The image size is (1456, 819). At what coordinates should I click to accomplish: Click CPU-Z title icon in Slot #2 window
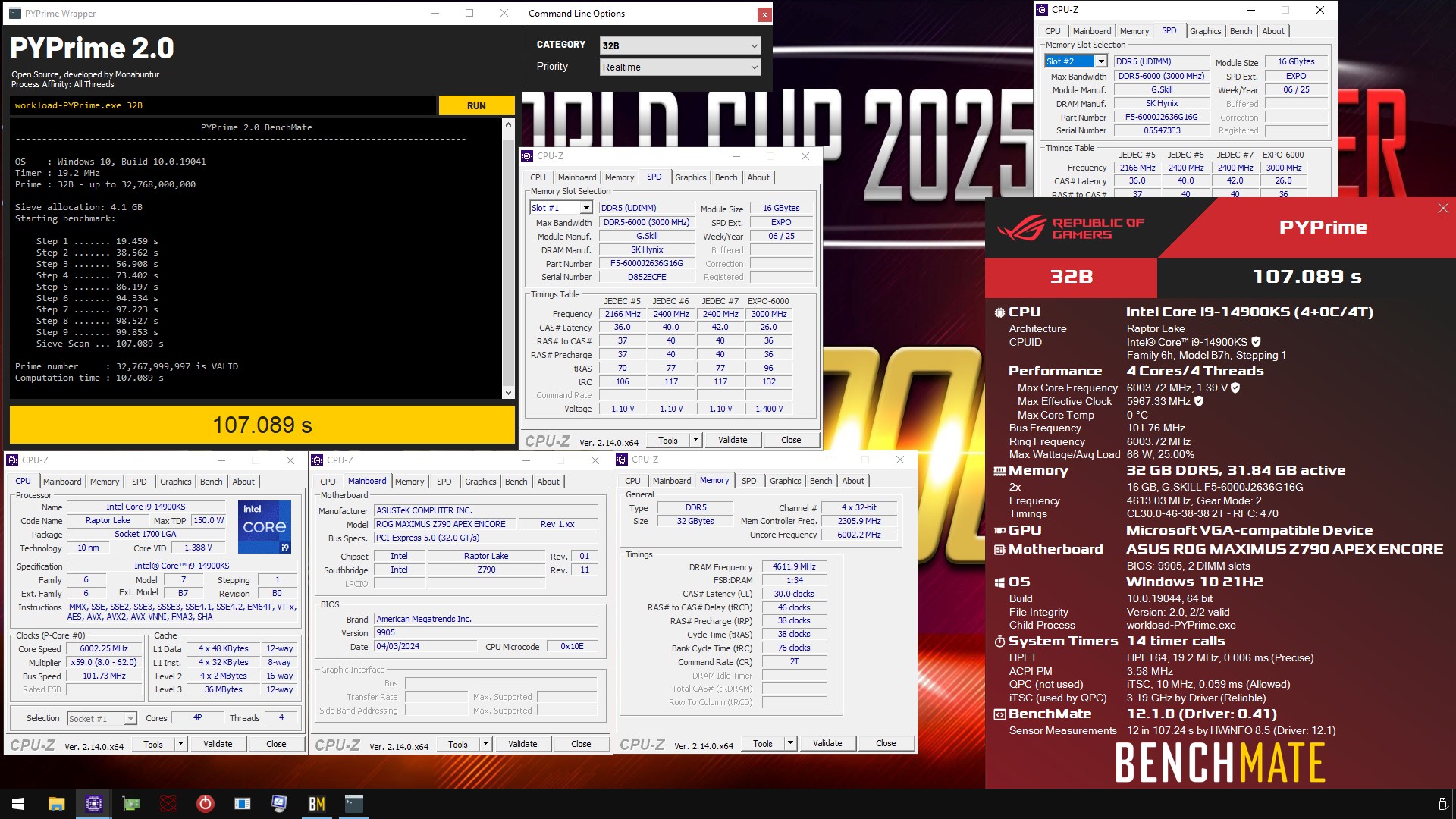coord(1043,10)
